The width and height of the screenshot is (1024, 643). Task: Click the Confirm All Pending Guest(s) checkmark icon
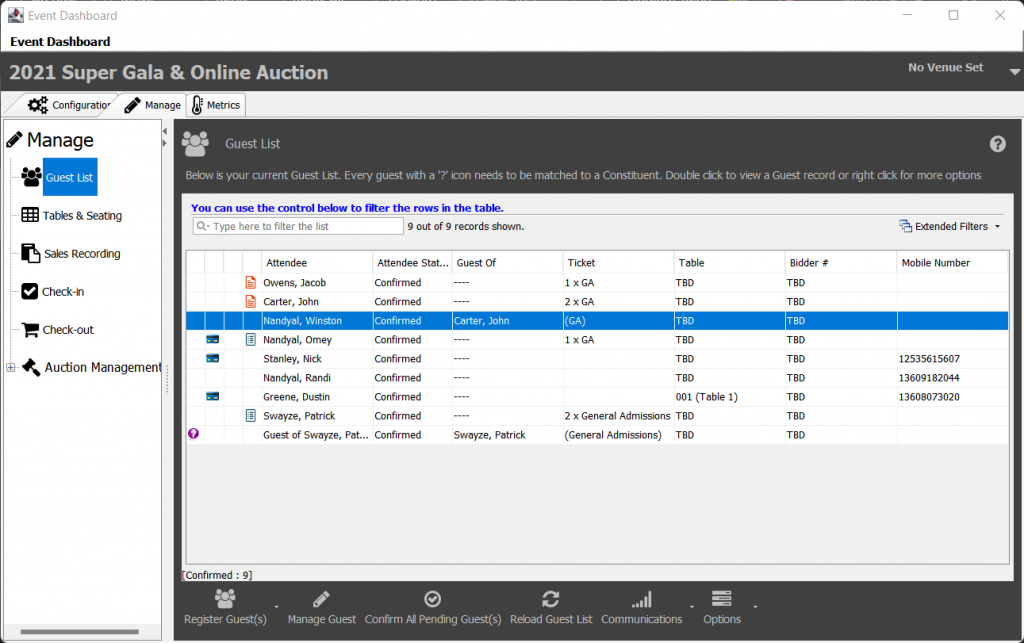[x=432, y=599]
